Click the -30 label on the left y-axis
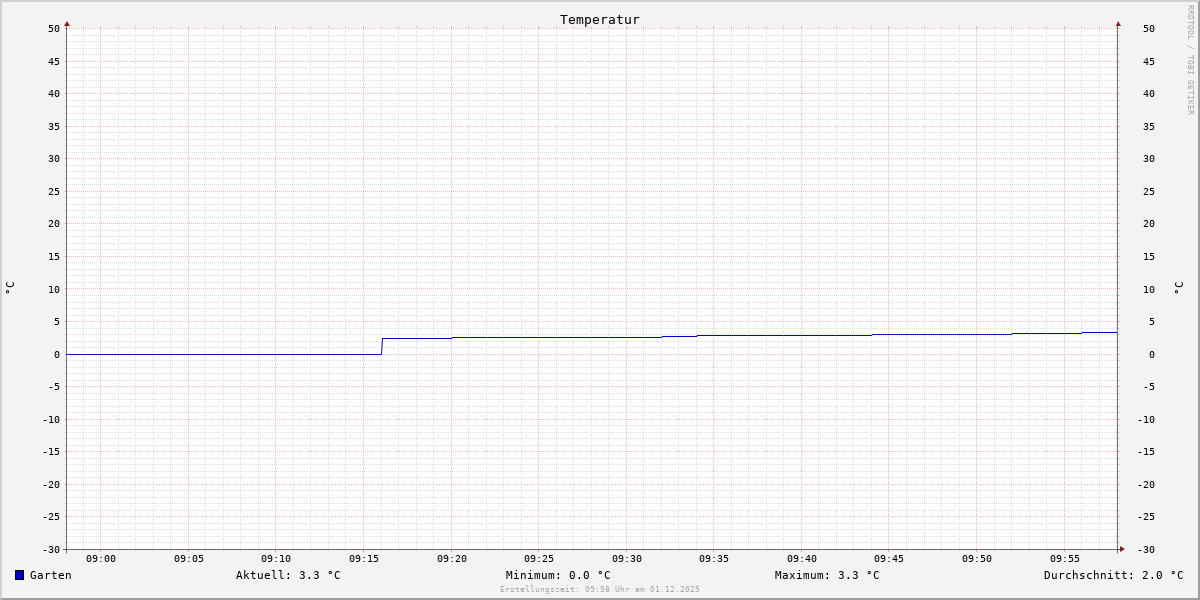The width and height of the screenshot is (1200, 600). point(51,550)
